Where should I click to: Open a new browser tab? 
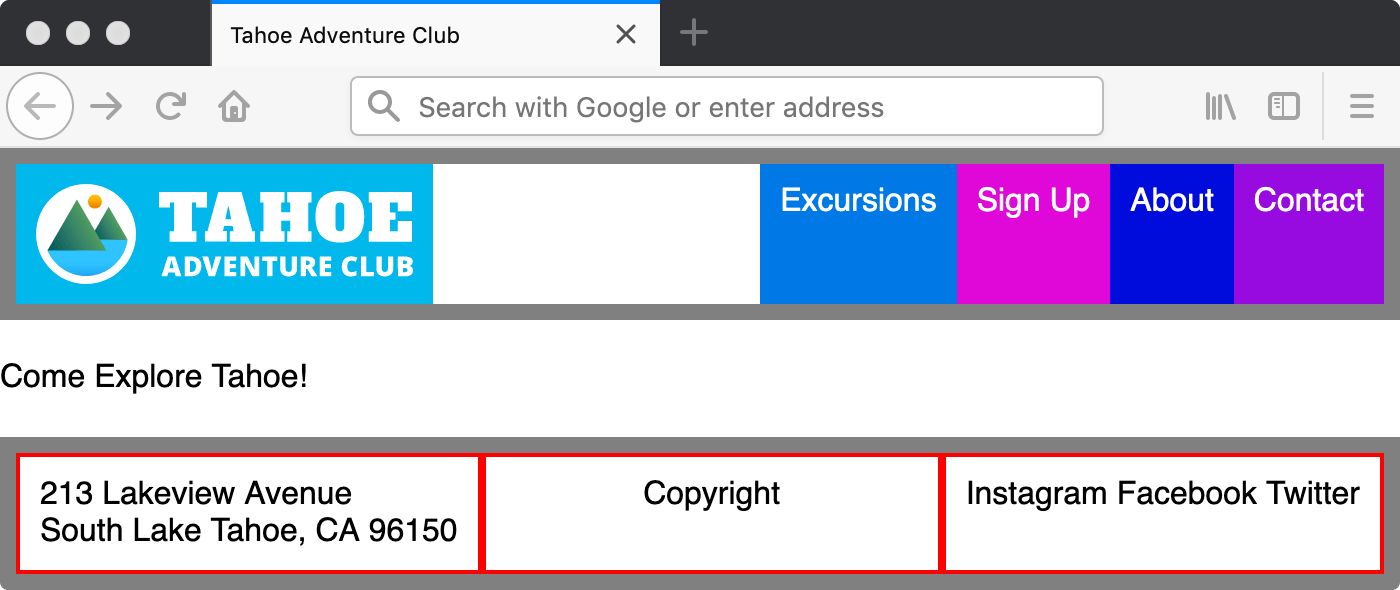694,33
